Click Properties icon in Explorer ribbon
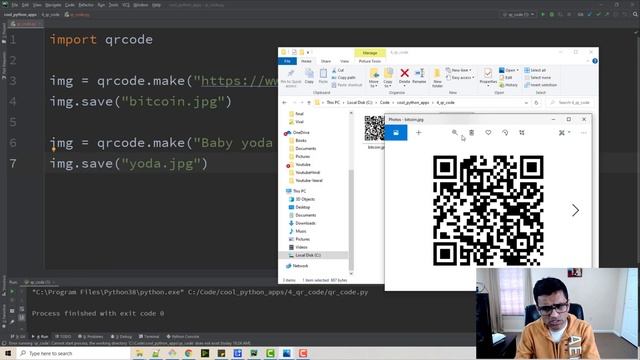Screen dimensions: 640x360 tap(488, 73)
